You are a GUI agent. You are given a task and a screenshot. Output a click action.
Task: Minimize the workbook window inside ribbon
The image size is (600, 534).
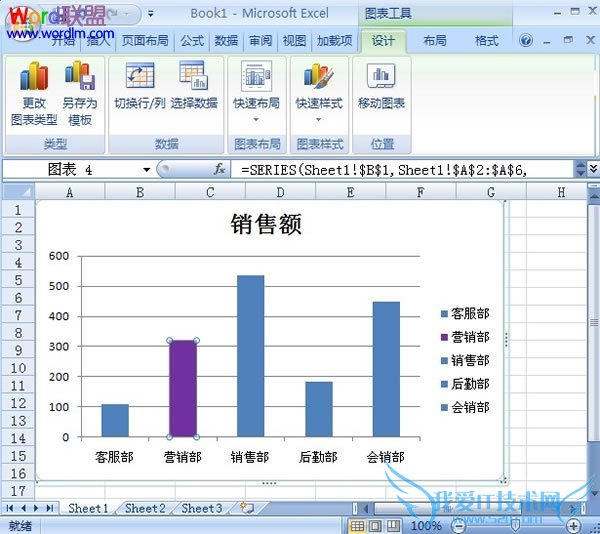point(546,41)
